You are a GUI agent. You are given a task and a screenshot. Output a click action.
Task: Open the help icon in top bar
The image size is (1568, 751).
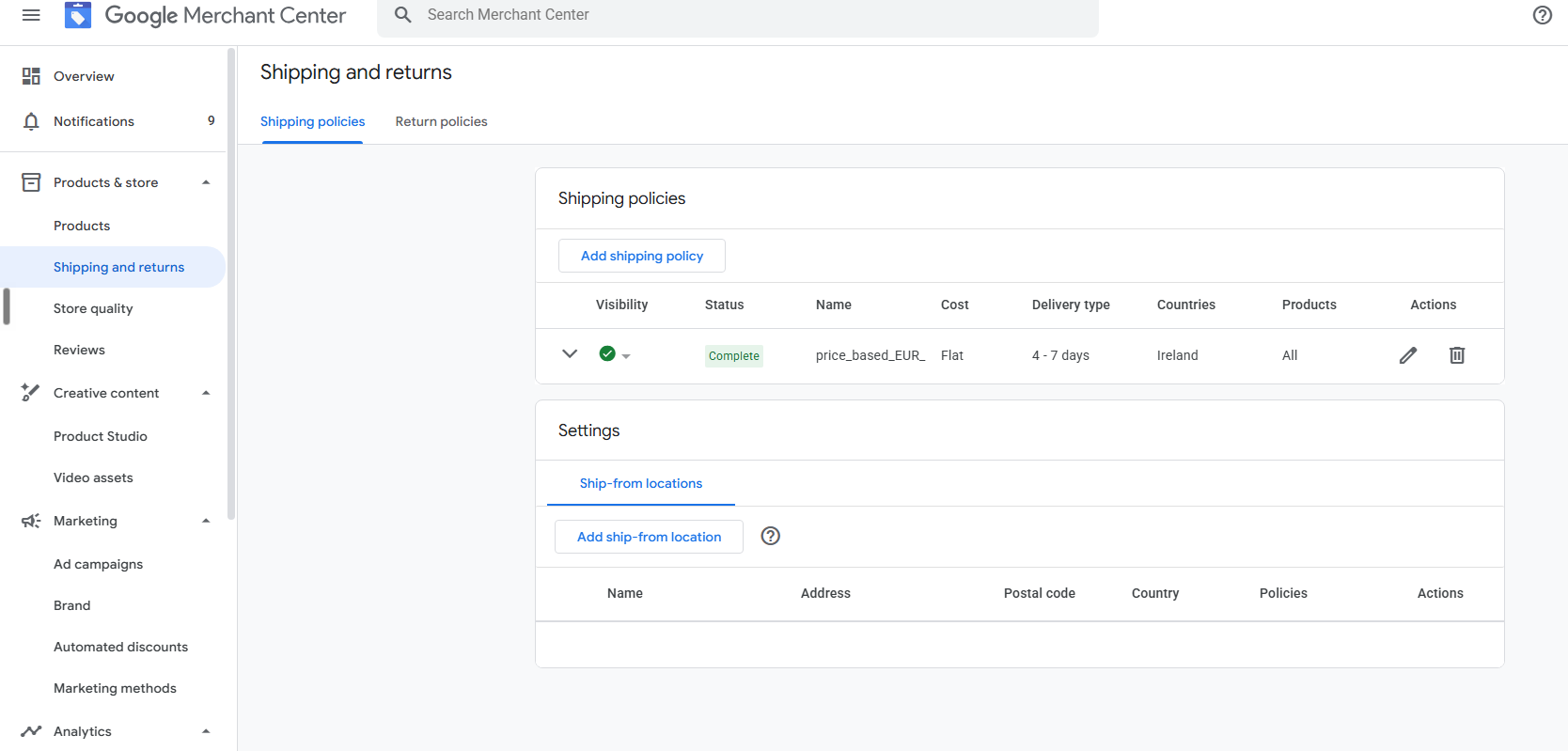[1543, 15]
